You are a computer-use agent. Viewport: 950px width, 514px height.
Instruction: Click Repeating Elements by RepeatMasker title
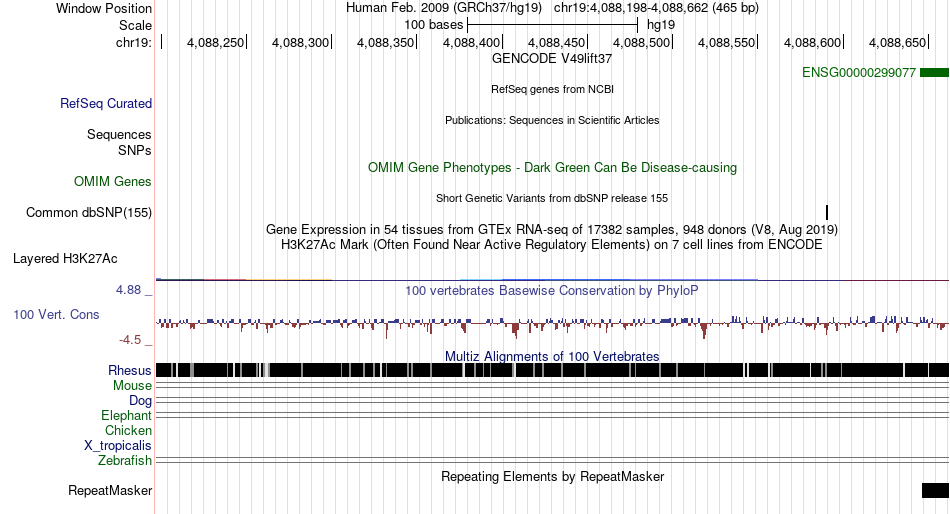coord(552,476)
